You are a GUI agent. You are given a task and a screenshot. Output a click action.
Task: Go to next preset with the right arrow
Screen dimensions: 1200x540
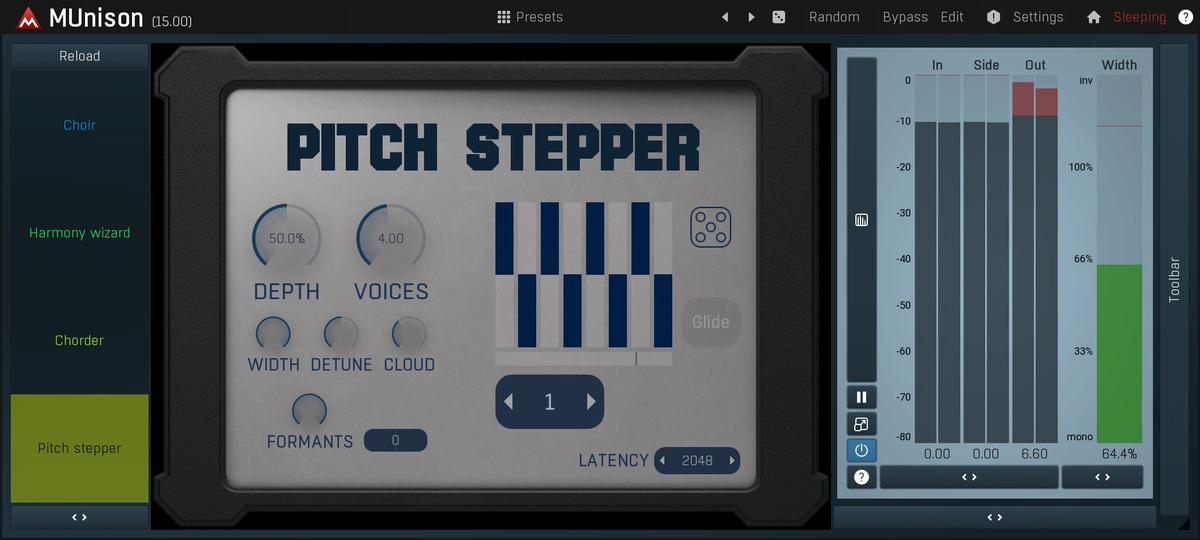(752, 17)
